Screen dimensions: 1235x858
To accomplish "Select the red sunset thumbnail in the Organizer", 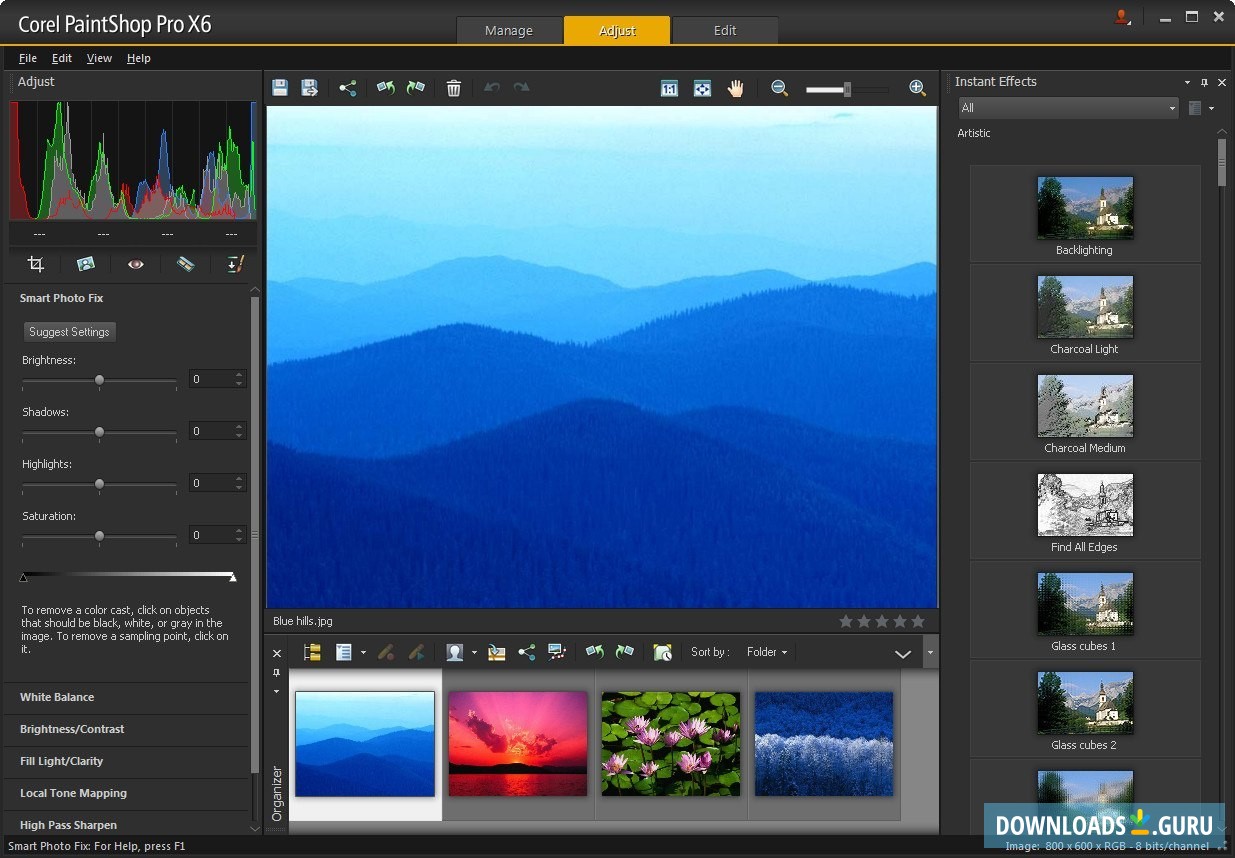I will (518, 743).
